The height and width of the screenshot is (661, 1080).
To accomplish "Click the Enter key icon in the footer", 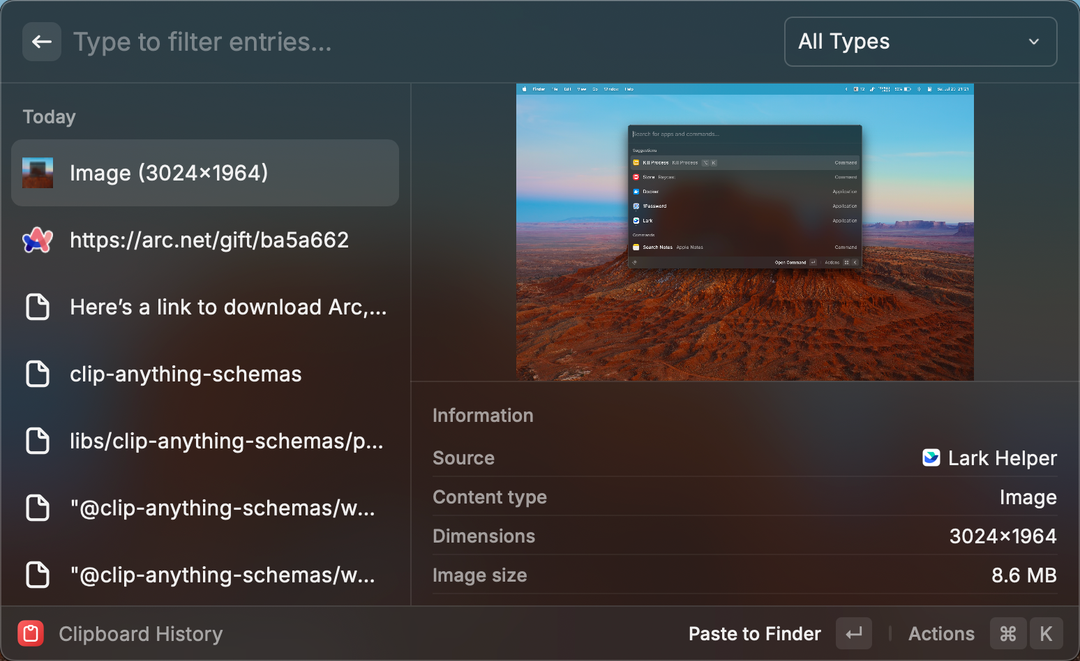I will (x=854, y=633).
